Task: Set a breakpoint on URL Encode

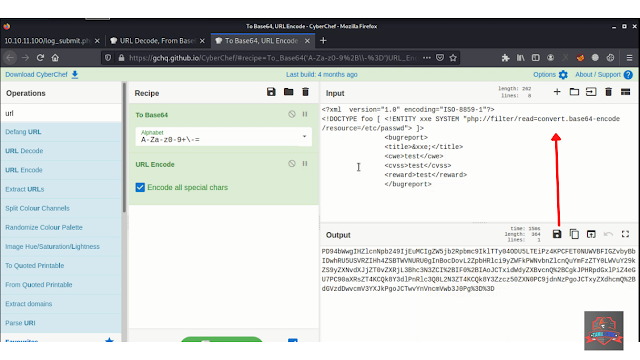Action: pos(305,164)
